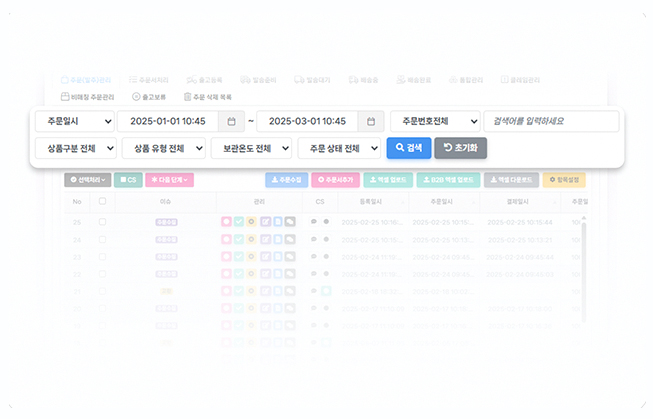Click the gray chat icon in row 23

pyautogui.click(x=290, y=257)
